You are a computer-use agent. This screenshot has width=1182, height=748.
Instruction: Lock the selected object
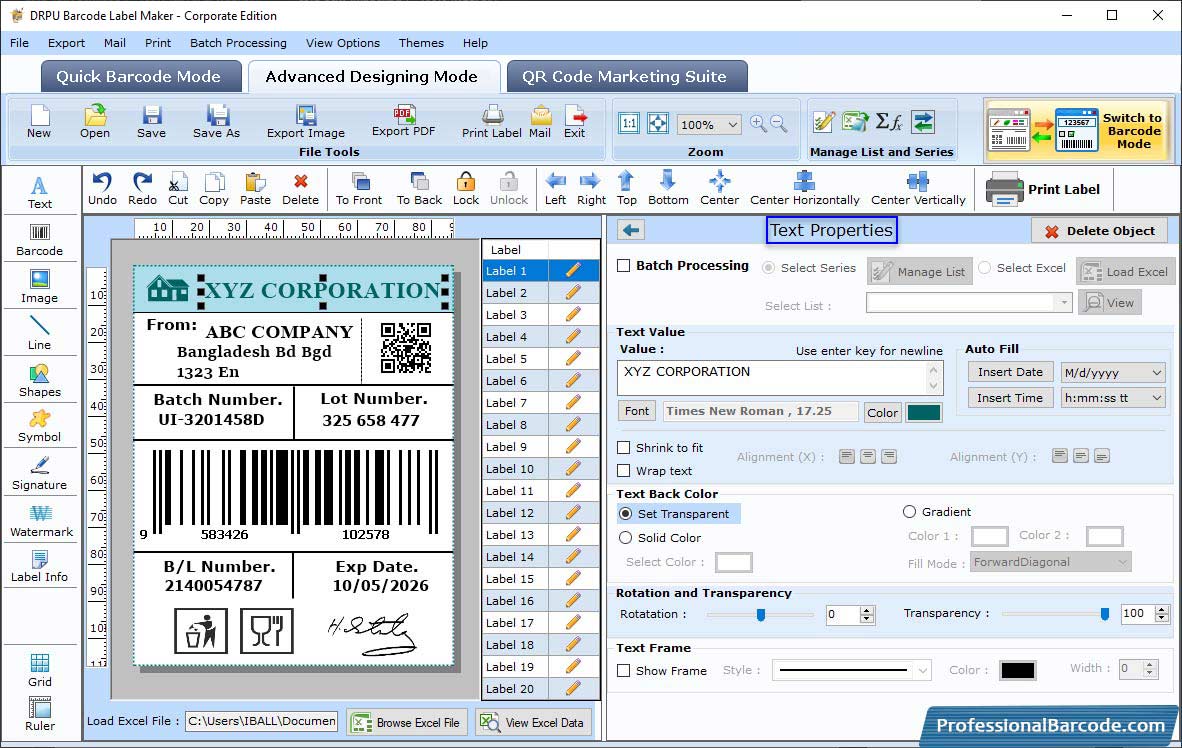(466, 189)
